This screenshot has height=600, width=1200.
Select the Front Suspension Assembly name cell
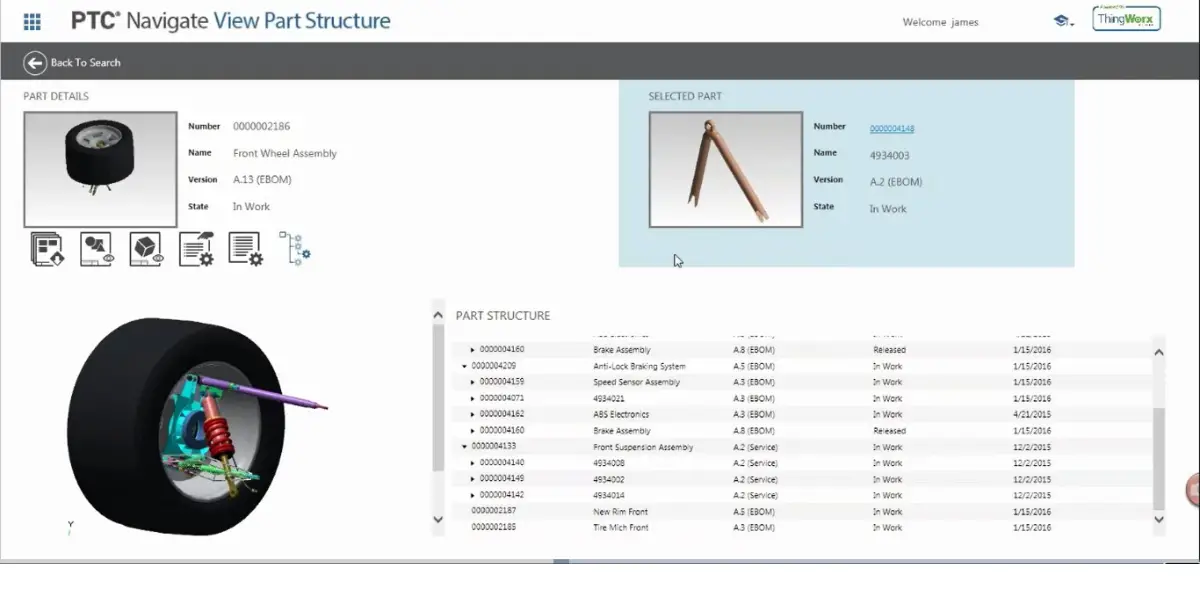click(643, 447)
